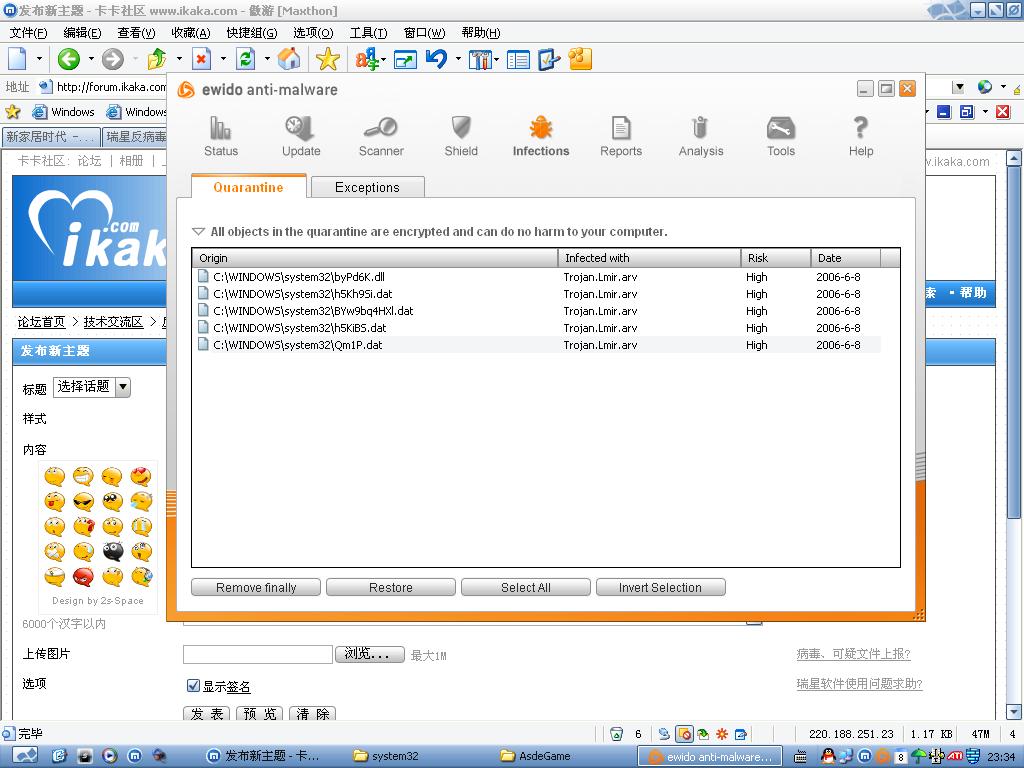The image size is (1024, 768).
Task: Open the Help question mark section
Action: [x=861, y=136]
